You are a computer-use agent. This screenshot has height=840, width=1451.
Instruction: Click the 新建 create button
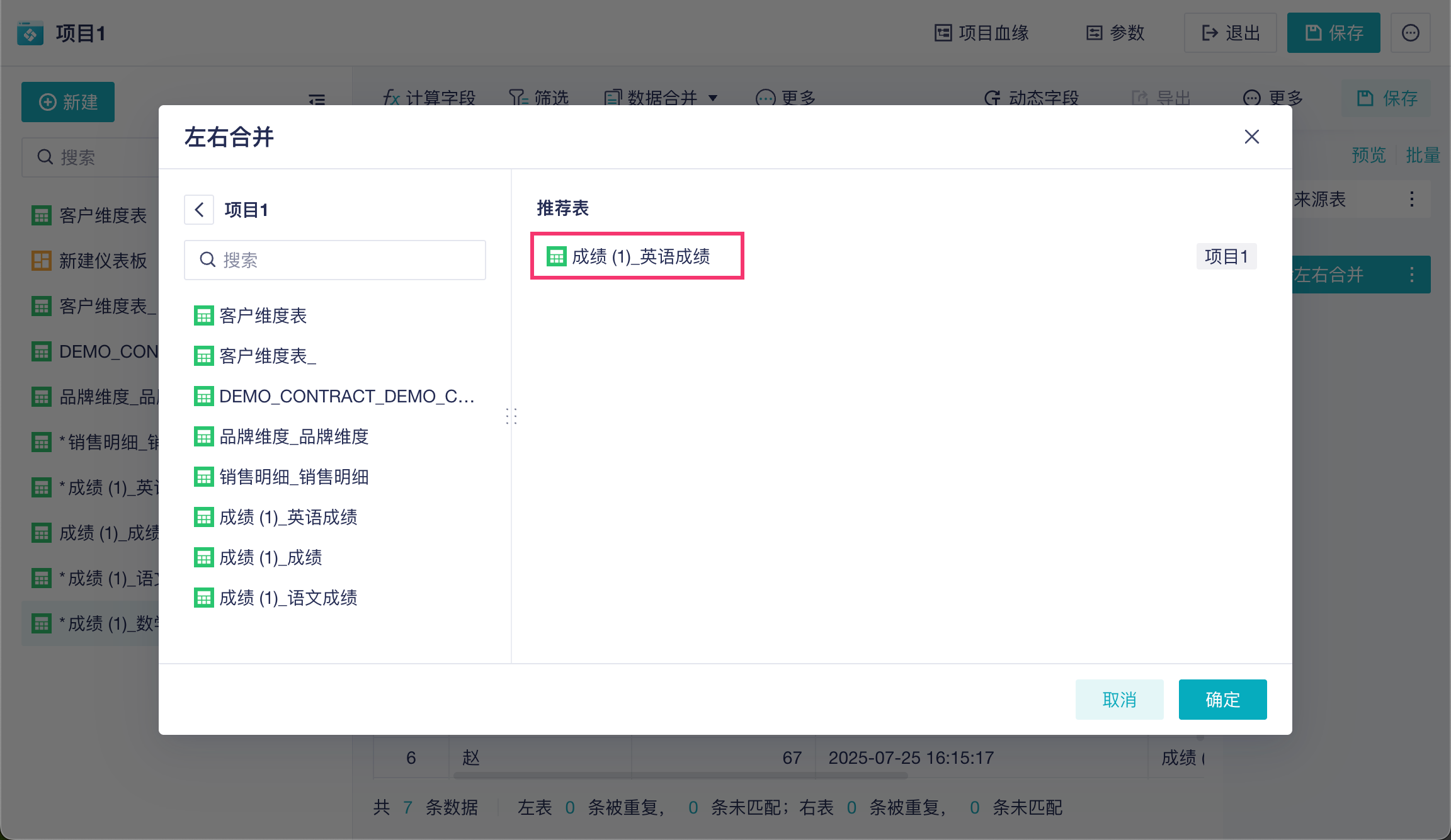point(68,102)
